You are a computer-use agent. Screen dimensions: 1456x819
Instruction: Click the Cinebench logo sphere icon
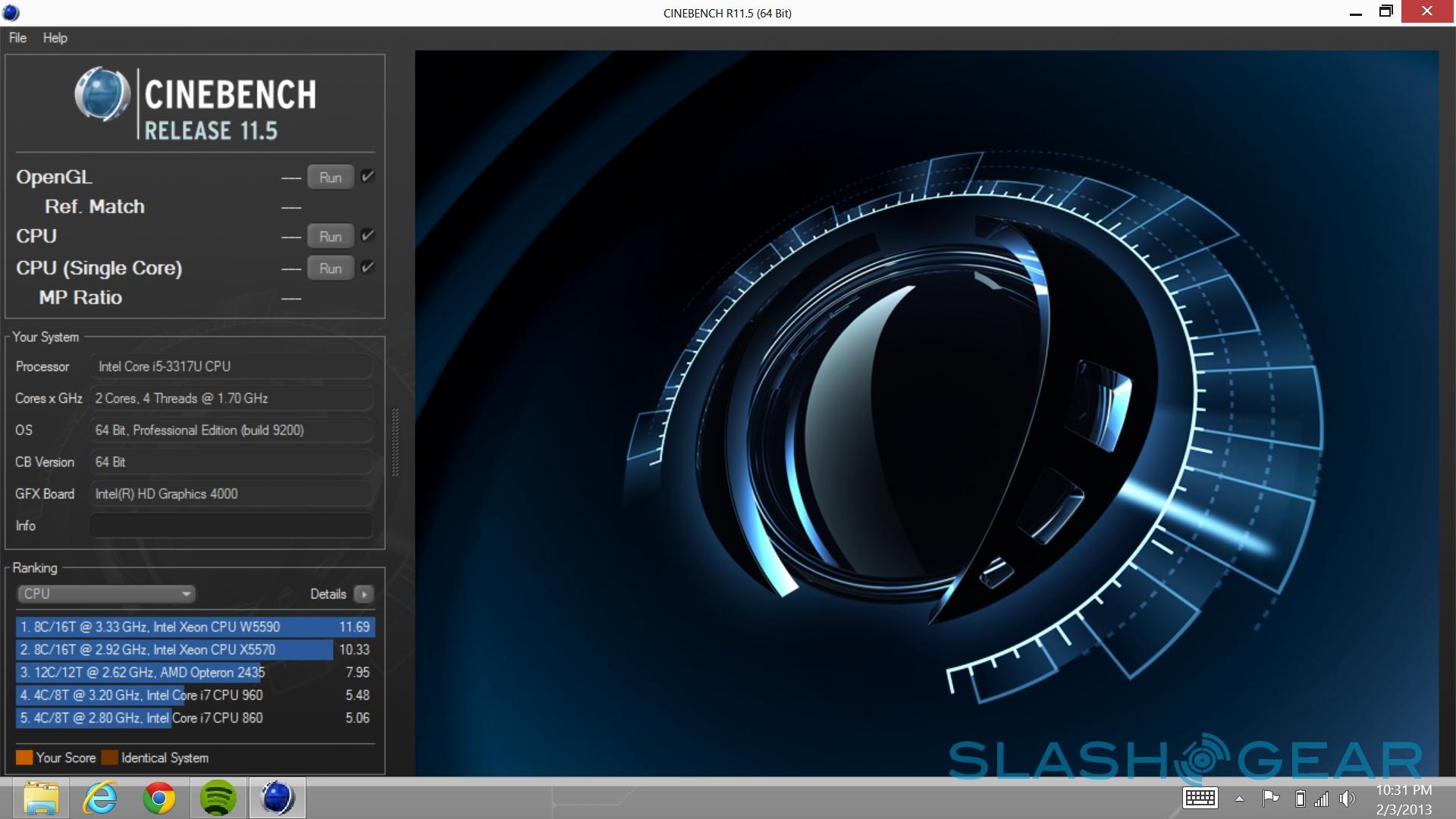(x=102, y=96)
